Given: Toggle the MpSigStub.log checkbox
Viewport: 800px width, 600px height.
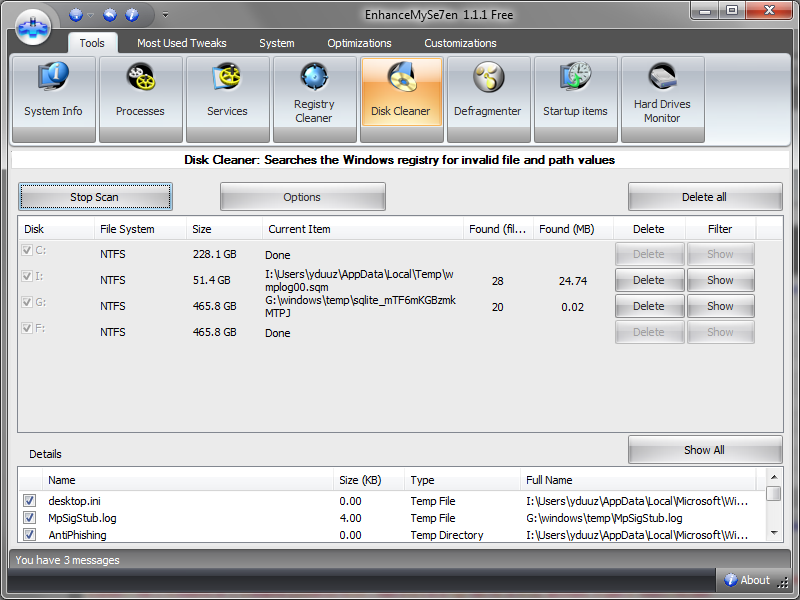Looking at the screenshot, I should [30, 518].
